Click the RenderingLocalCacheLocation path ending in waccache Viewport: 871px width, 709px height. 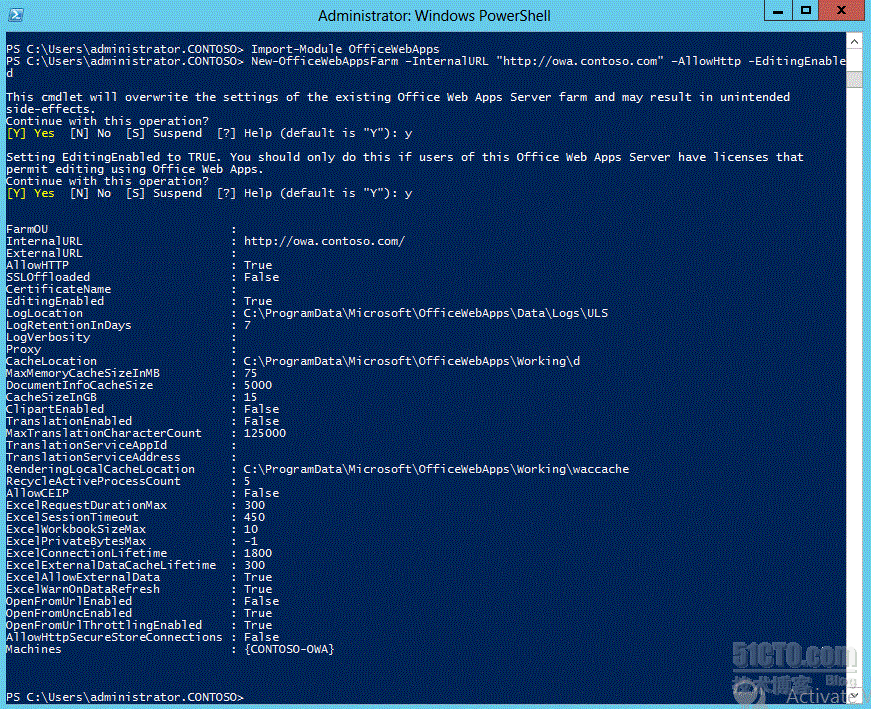pos(436,470)
